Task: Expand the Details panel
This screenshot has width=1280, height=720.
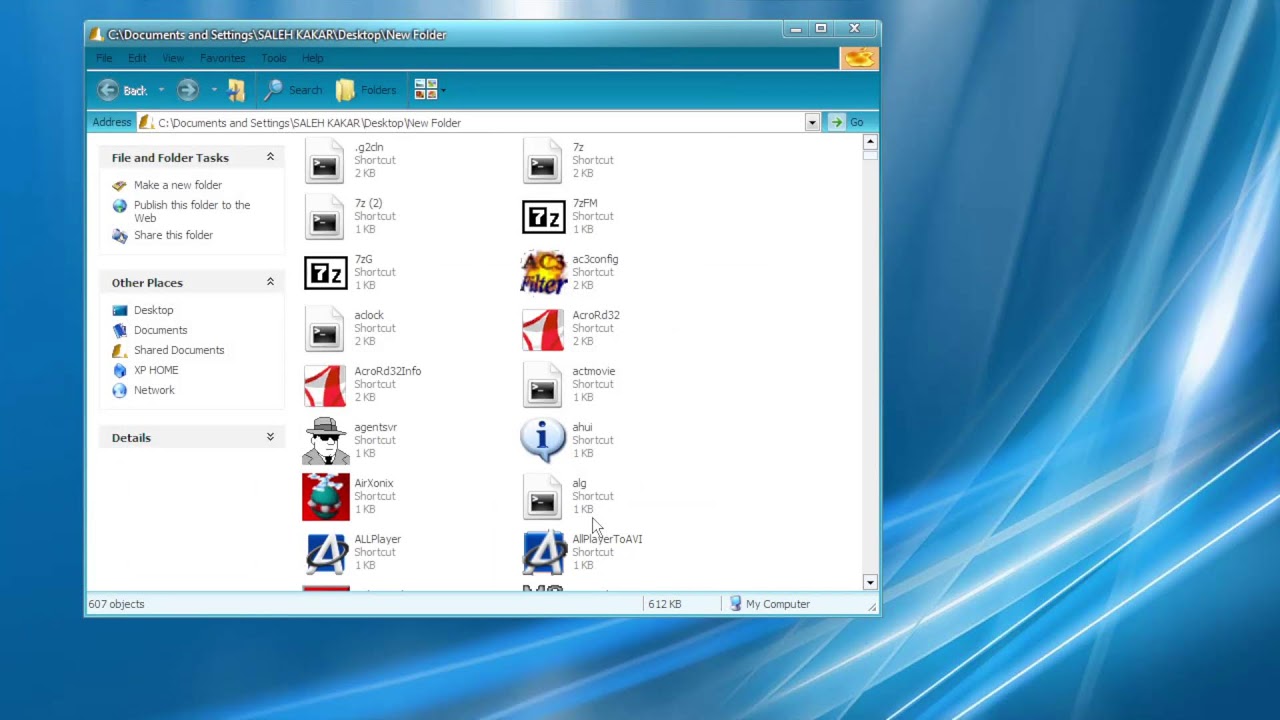Action: [270, 437]
